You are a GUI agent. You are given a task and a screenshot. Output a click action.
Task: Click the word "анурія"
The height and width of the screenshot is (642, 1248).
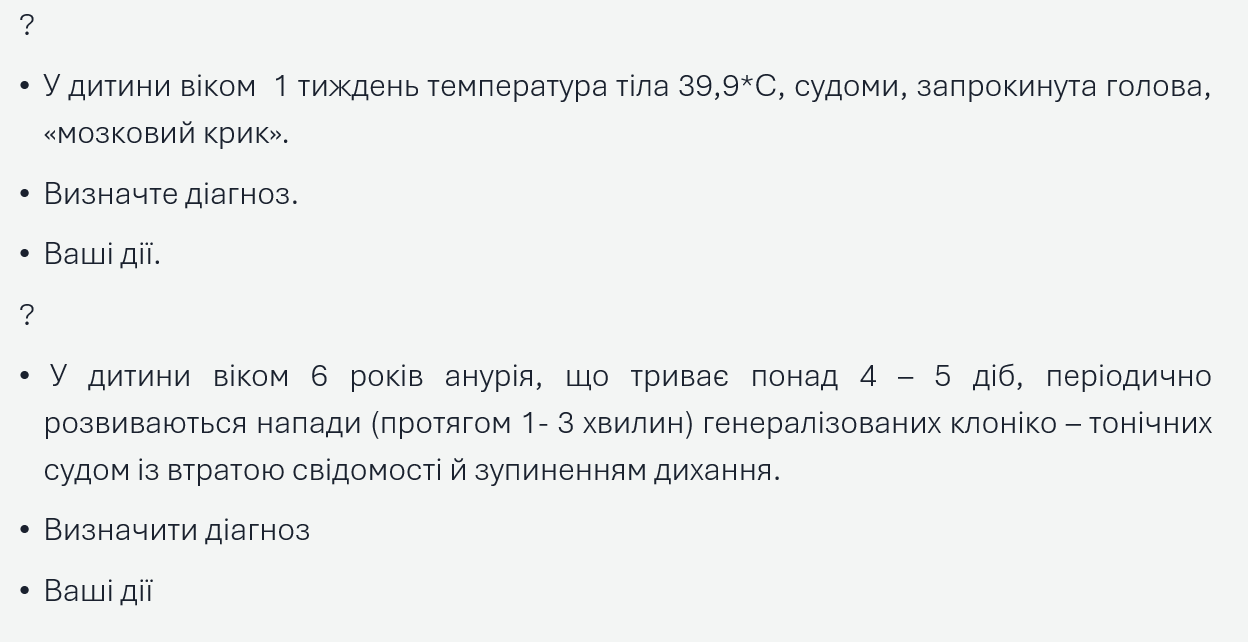click(492, 377)
